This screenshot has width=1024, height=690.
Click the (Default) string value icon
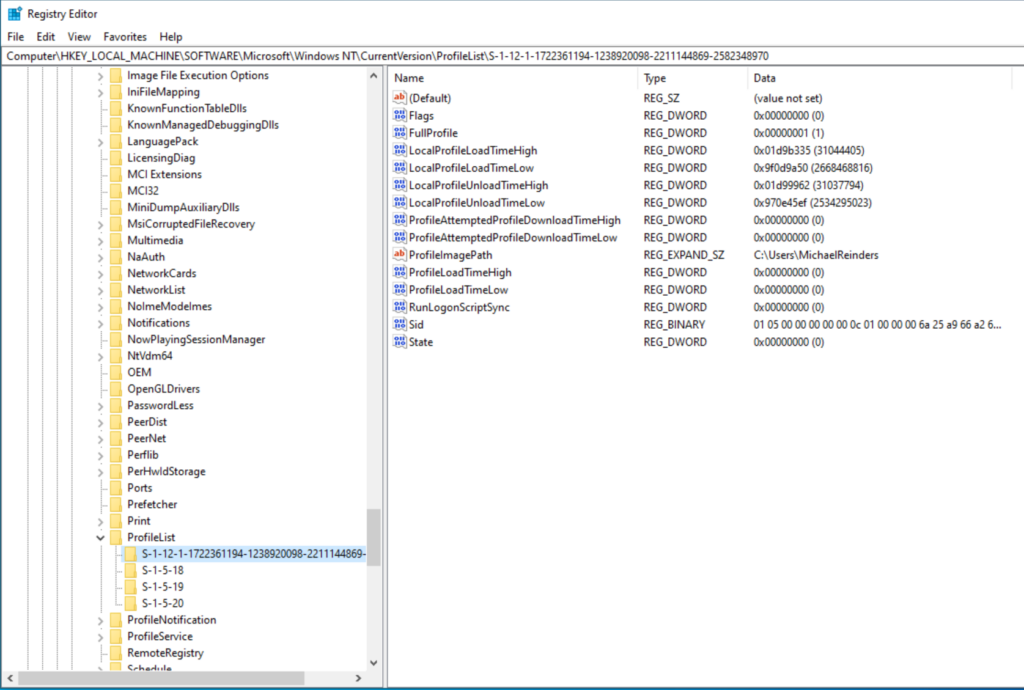[400, 98]
